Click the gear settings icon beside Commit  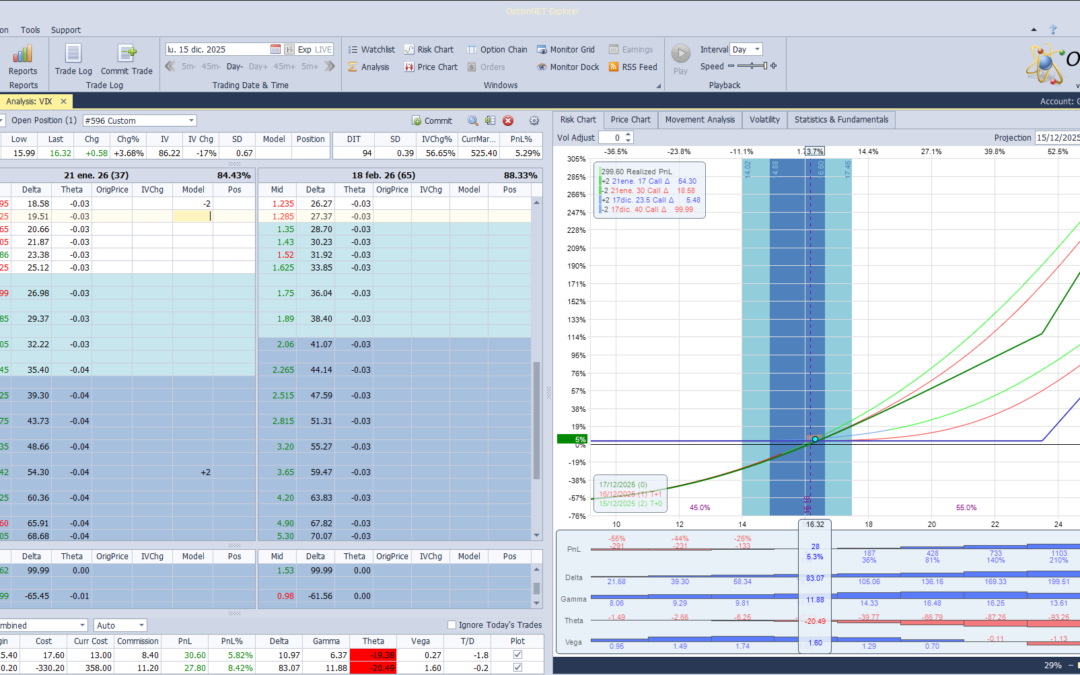[x=534, y=120]
